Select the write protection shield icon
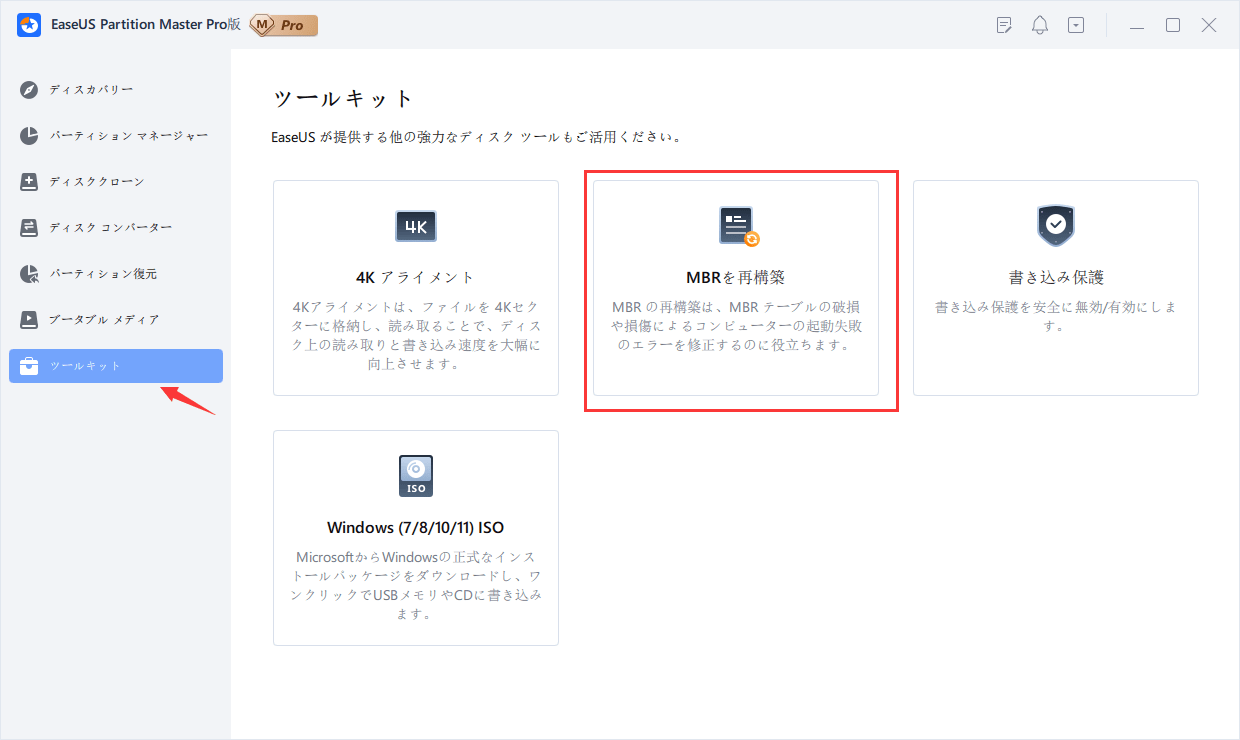Screen dimensions: 1240x740 tap(1055, 226)
